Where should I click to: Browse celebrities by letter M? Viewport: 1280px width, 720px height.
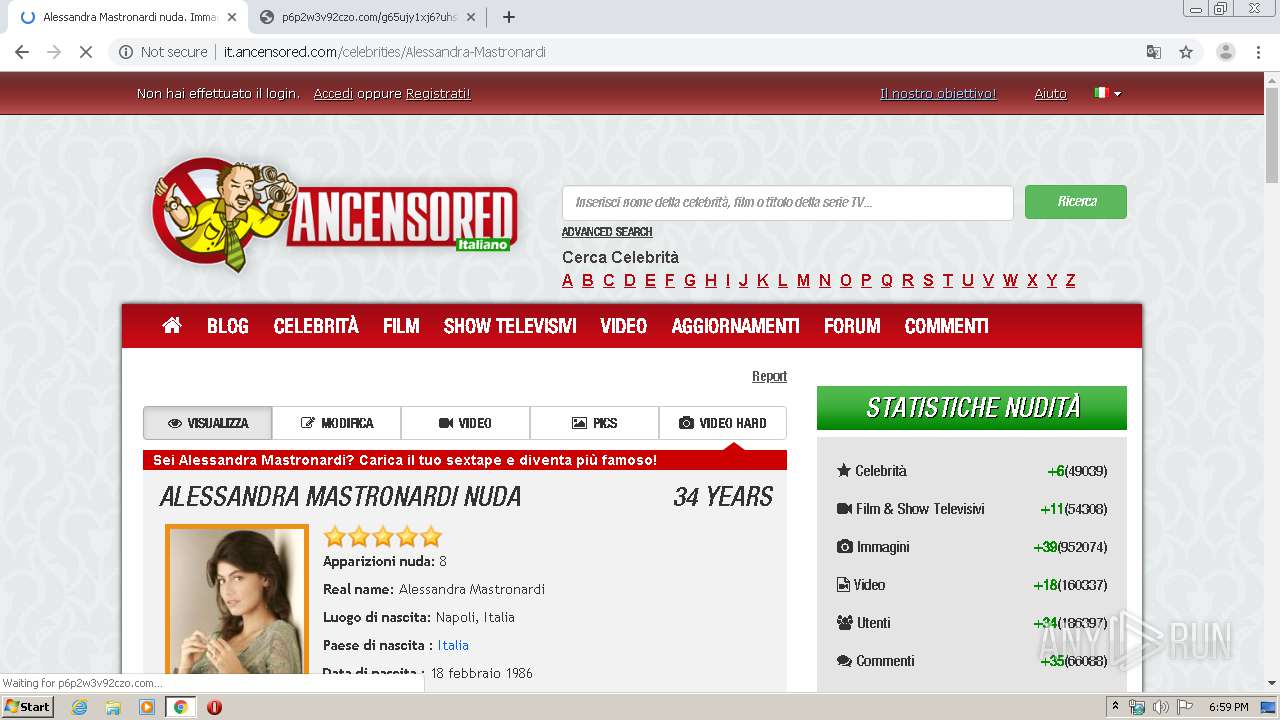coord(803,281)
